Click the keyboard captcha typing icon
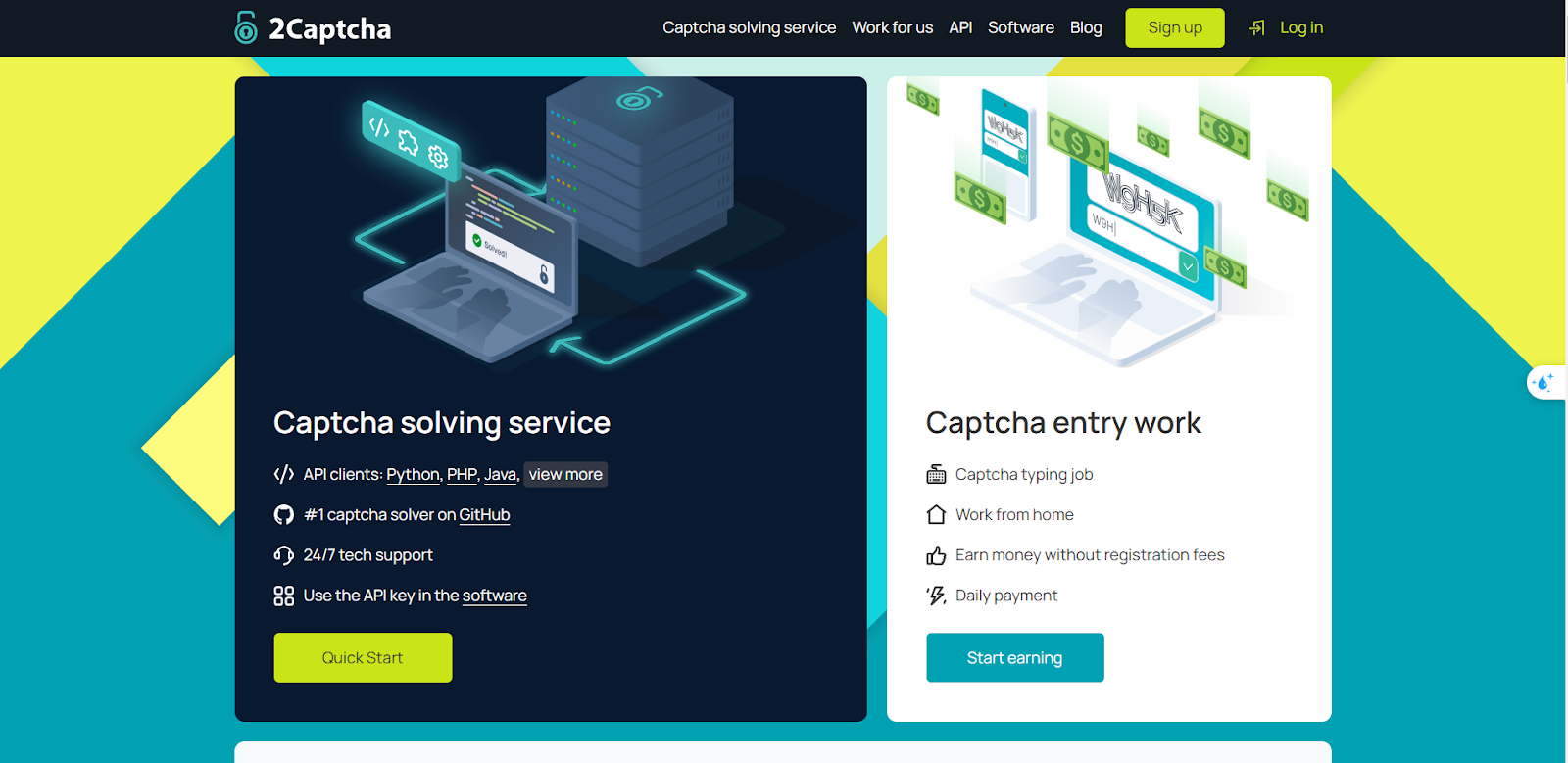Image resolution: width=1568 pixels, height=763 pixels. (936, 474)
